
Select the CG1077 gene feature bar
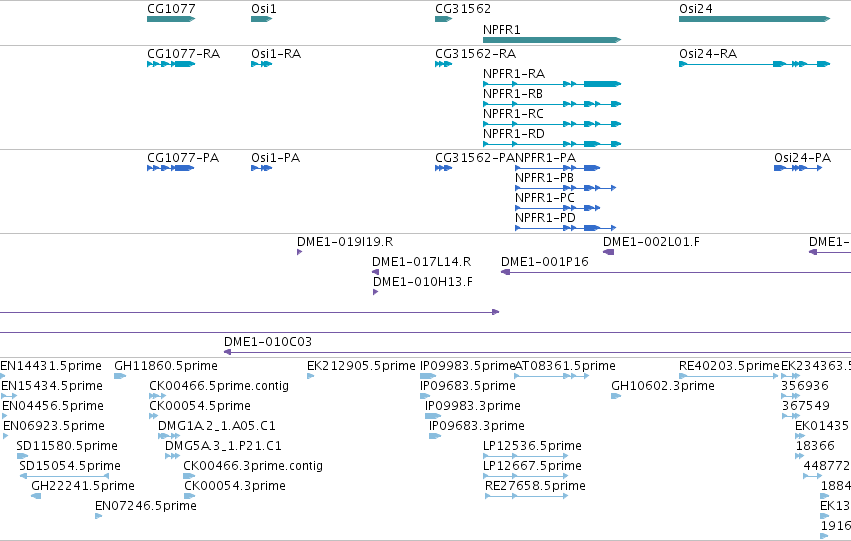(x=171, y=19)
